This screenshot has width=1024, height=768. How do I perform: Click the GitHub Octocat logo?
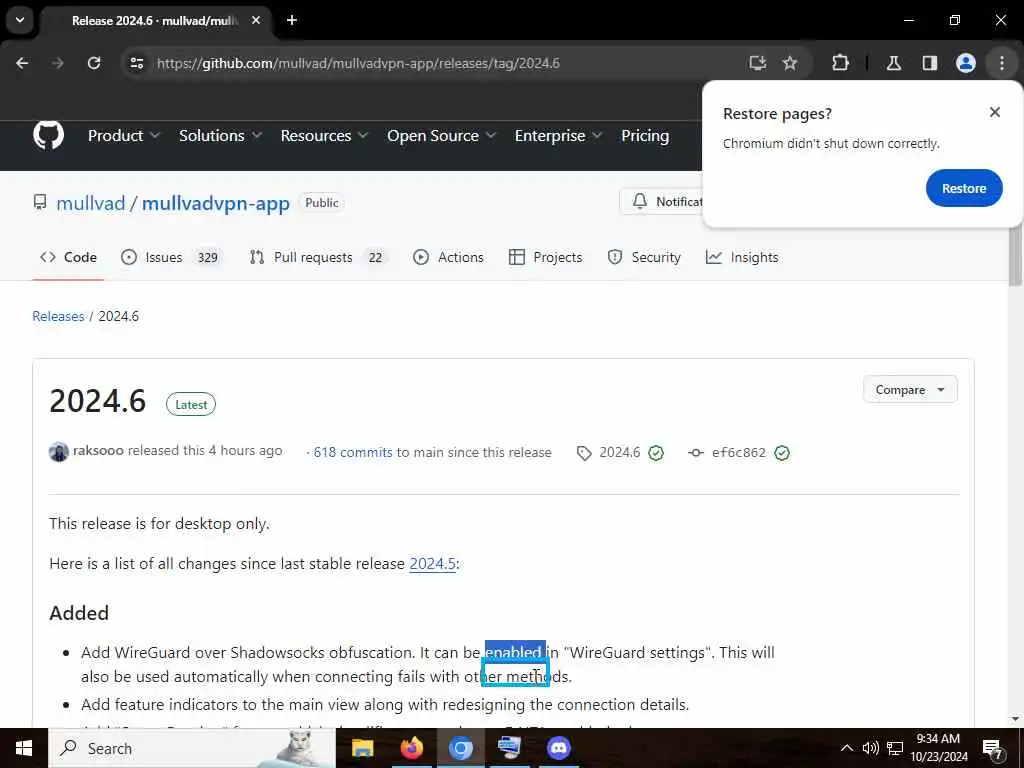click(x=48, y=135)
